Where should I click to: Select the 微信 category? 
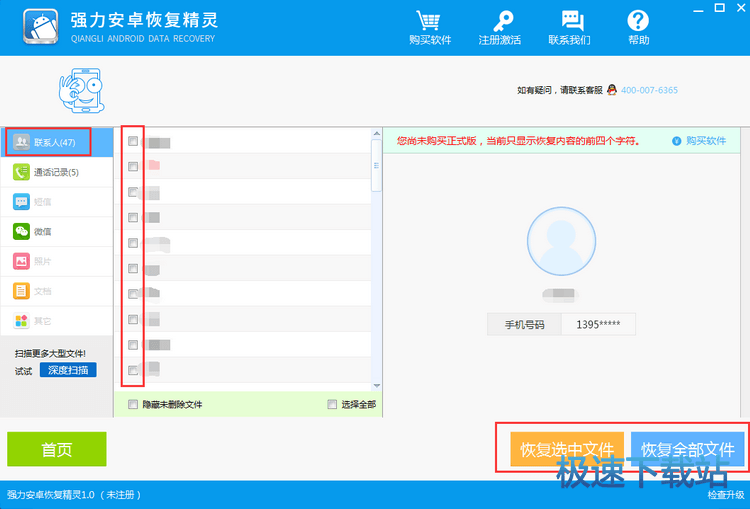click(56, 232)
